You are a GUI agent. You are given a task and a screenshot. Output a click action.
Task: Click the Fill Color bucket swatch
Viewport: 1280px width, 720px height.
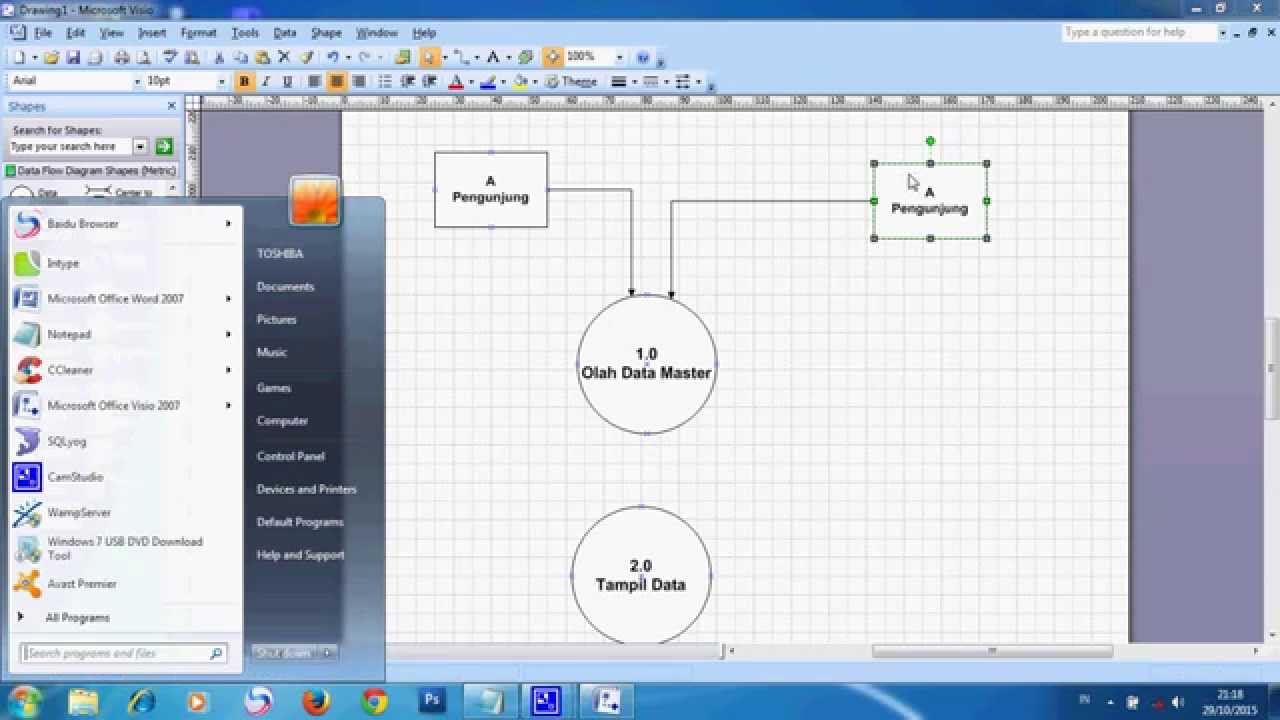click(x=520, y=81)
